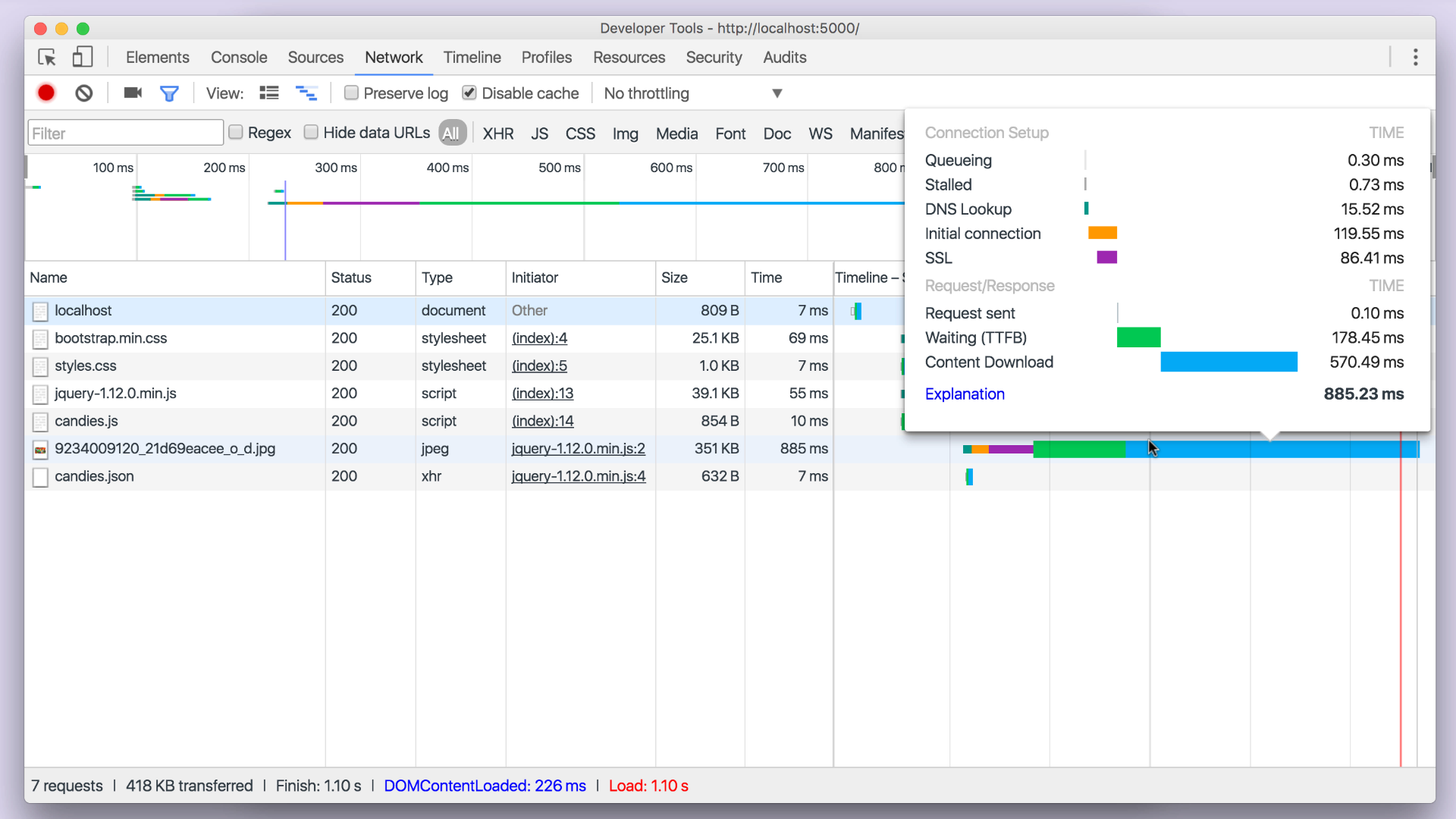This screenshot has height=819, width=1456.
Task: Open the (index):13 initiator link
Action: (x=542, y=394)
